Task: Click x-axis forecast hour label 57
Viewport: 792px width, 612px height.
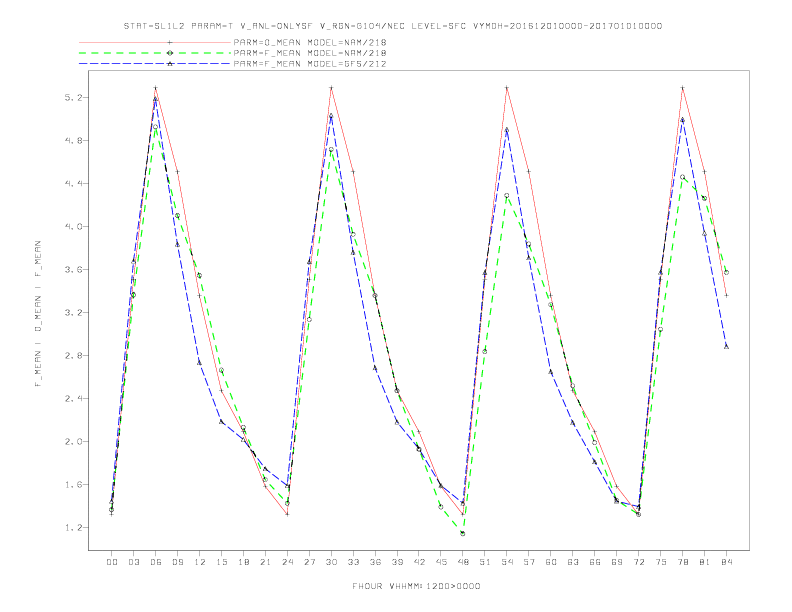Action: pos(529,562)
